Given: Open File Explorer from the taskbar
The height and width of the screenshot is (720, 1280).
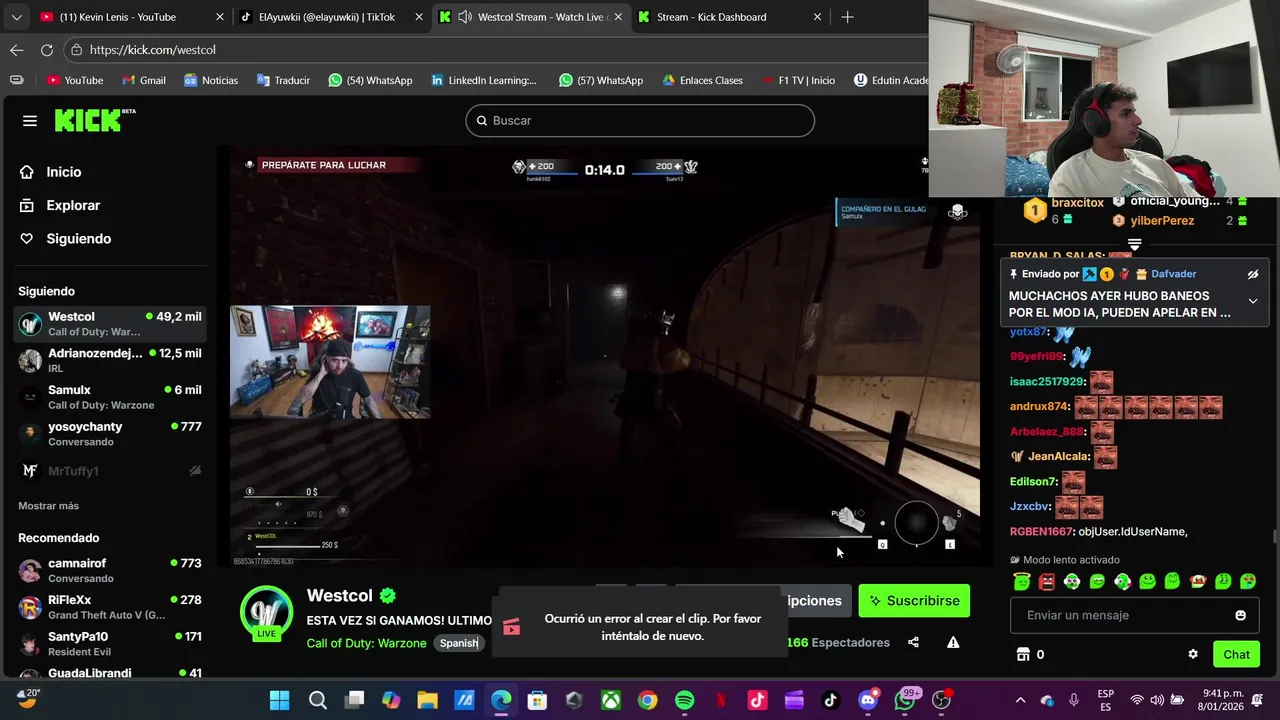Looking at the screenshot, I should click(x=427, y=700).
